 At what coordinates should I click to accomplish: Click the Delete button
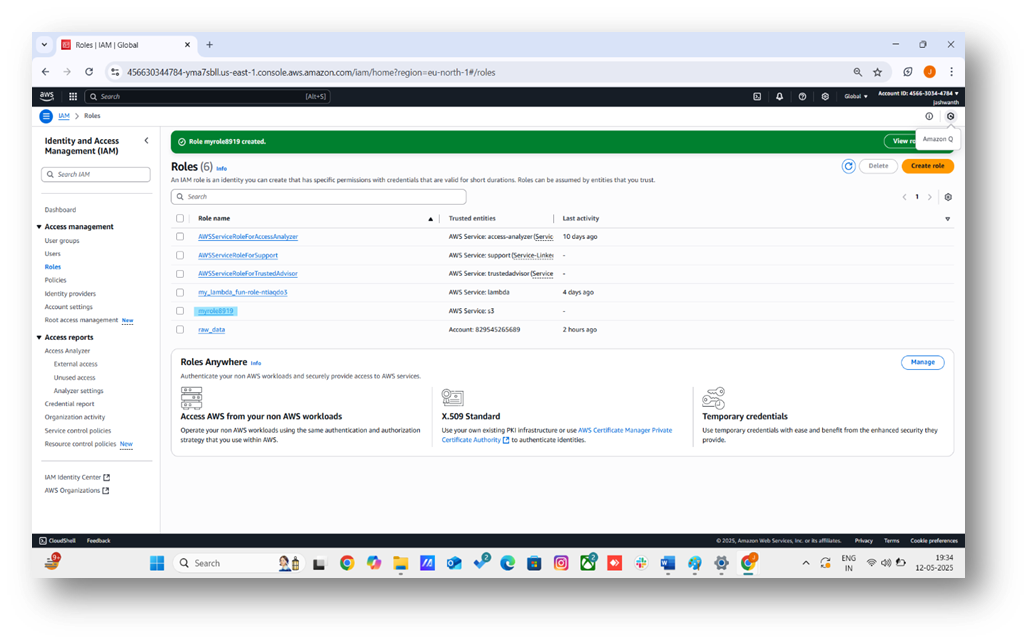[x=878, y=166]
